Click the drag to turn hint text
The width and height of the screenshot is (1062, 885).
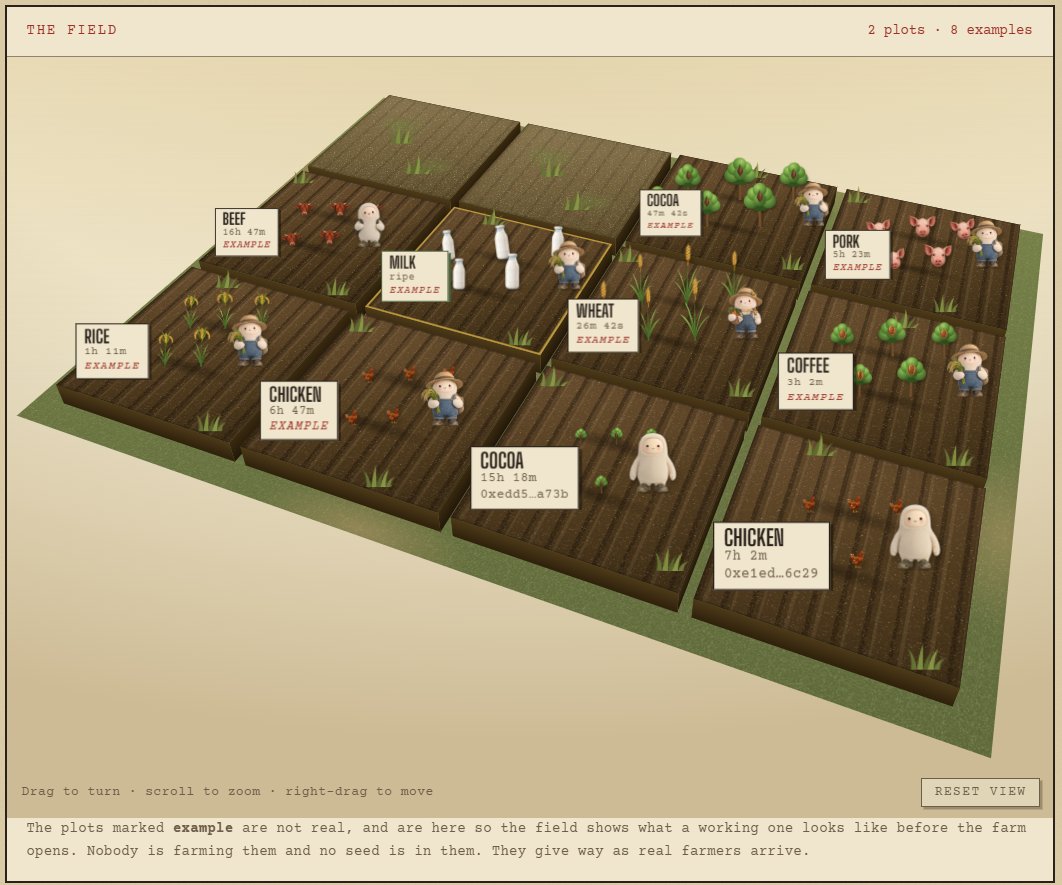(227, 791)
